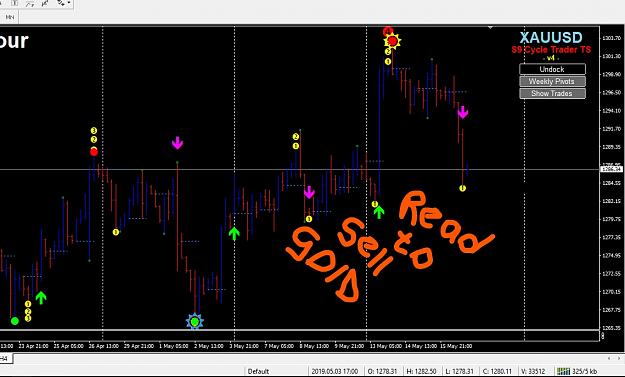This screenshot has height=377, width=625.
Task: Select the magenta down arrow above 1 May
Action: (177, 143)
